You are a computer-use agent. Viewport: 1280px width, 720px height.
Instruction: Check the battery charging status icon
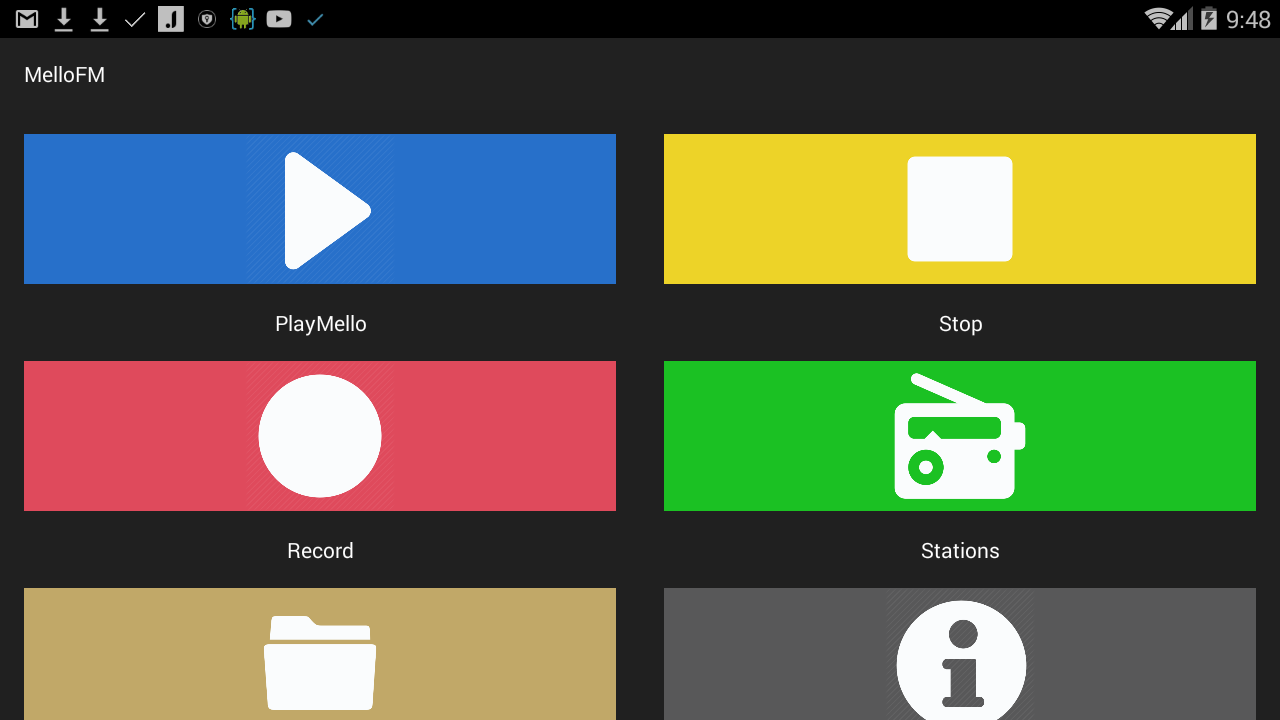pos(1209,19)
